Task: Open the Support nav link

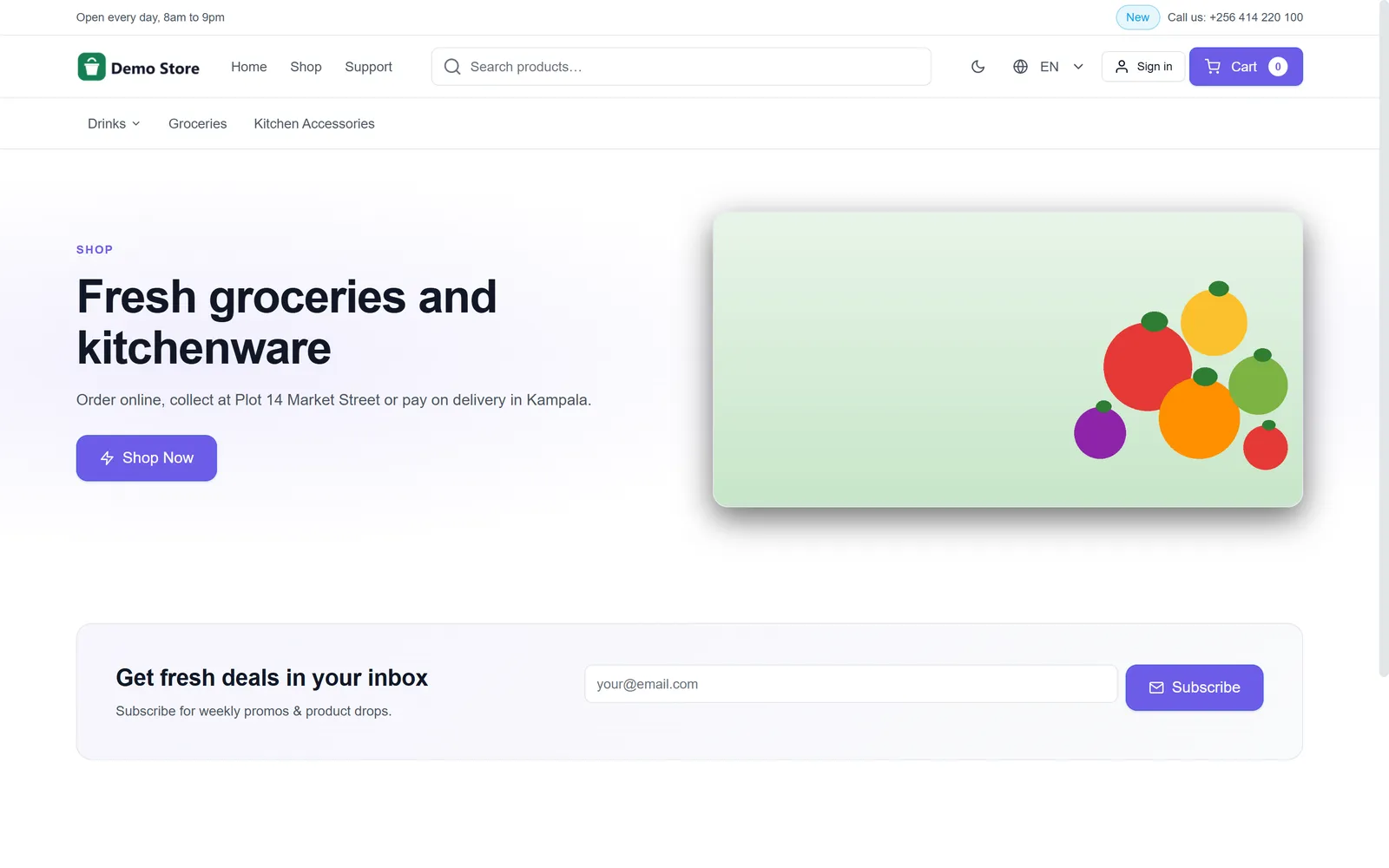Action: pos(368,67)
